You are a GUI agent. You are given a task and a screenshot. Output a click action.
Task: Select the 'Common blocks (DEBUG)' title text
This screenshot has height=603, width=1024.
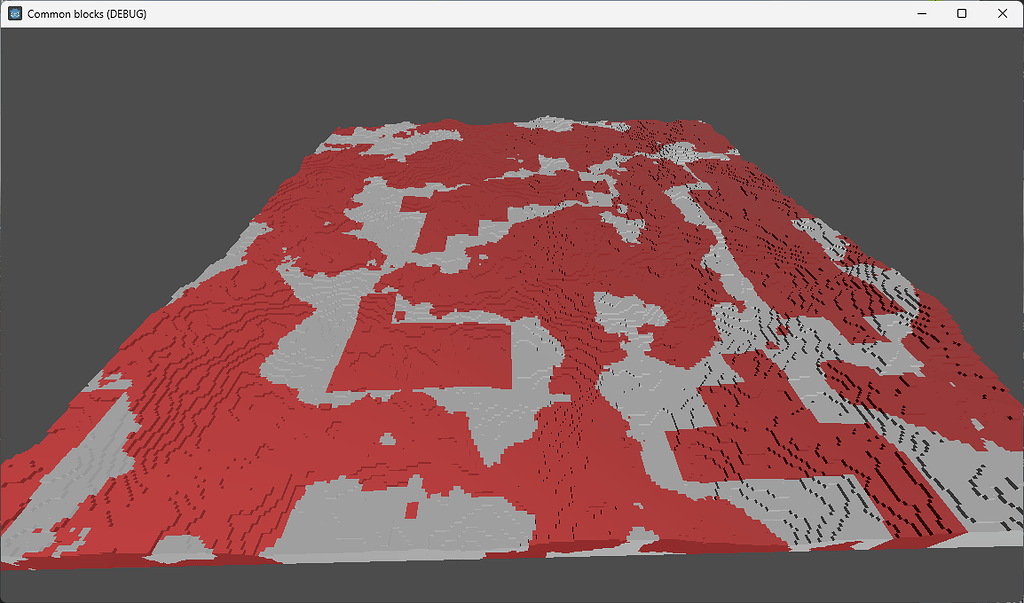85,13
